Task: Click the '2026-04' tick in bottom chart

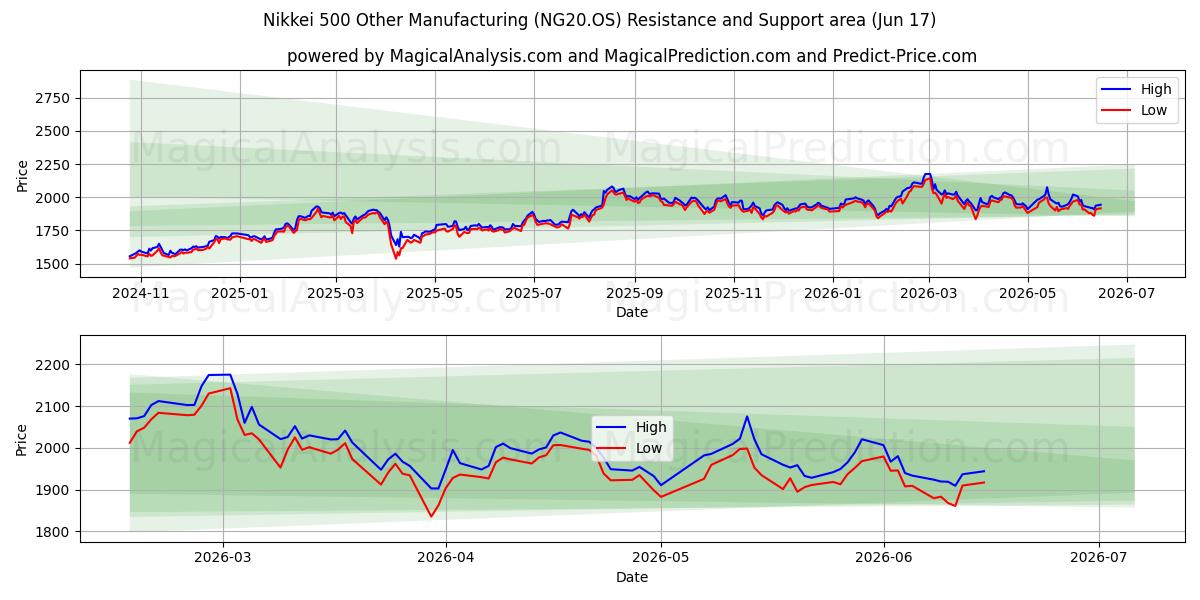Action: tap(445, 558)
